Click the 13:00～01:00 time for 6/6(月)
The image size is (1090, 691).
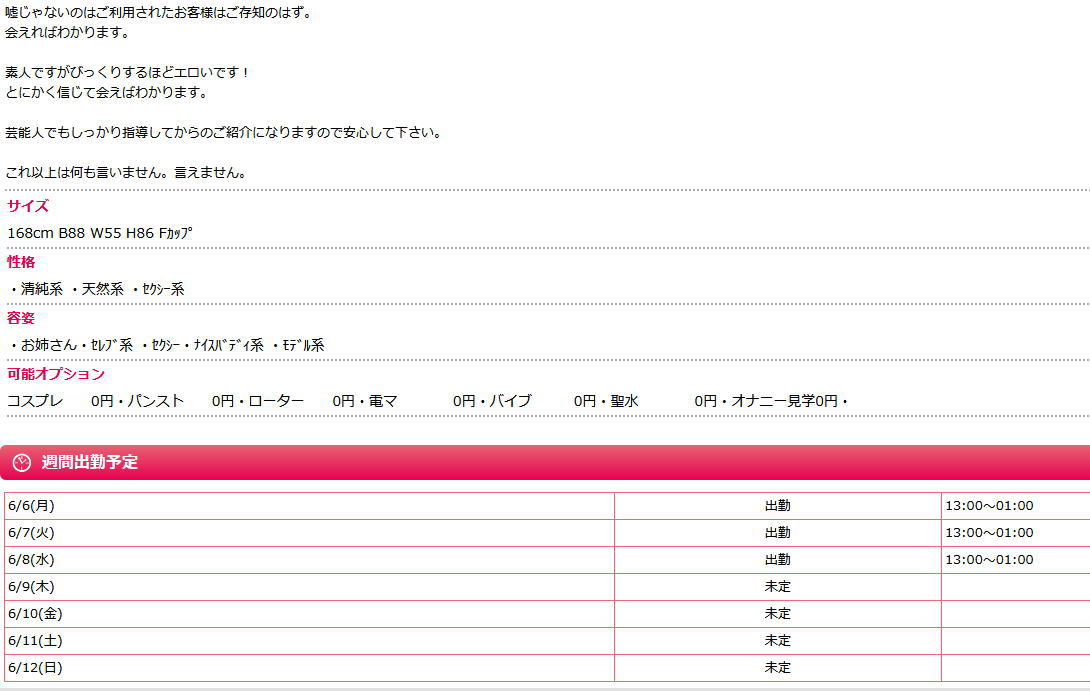coord(989,506)
